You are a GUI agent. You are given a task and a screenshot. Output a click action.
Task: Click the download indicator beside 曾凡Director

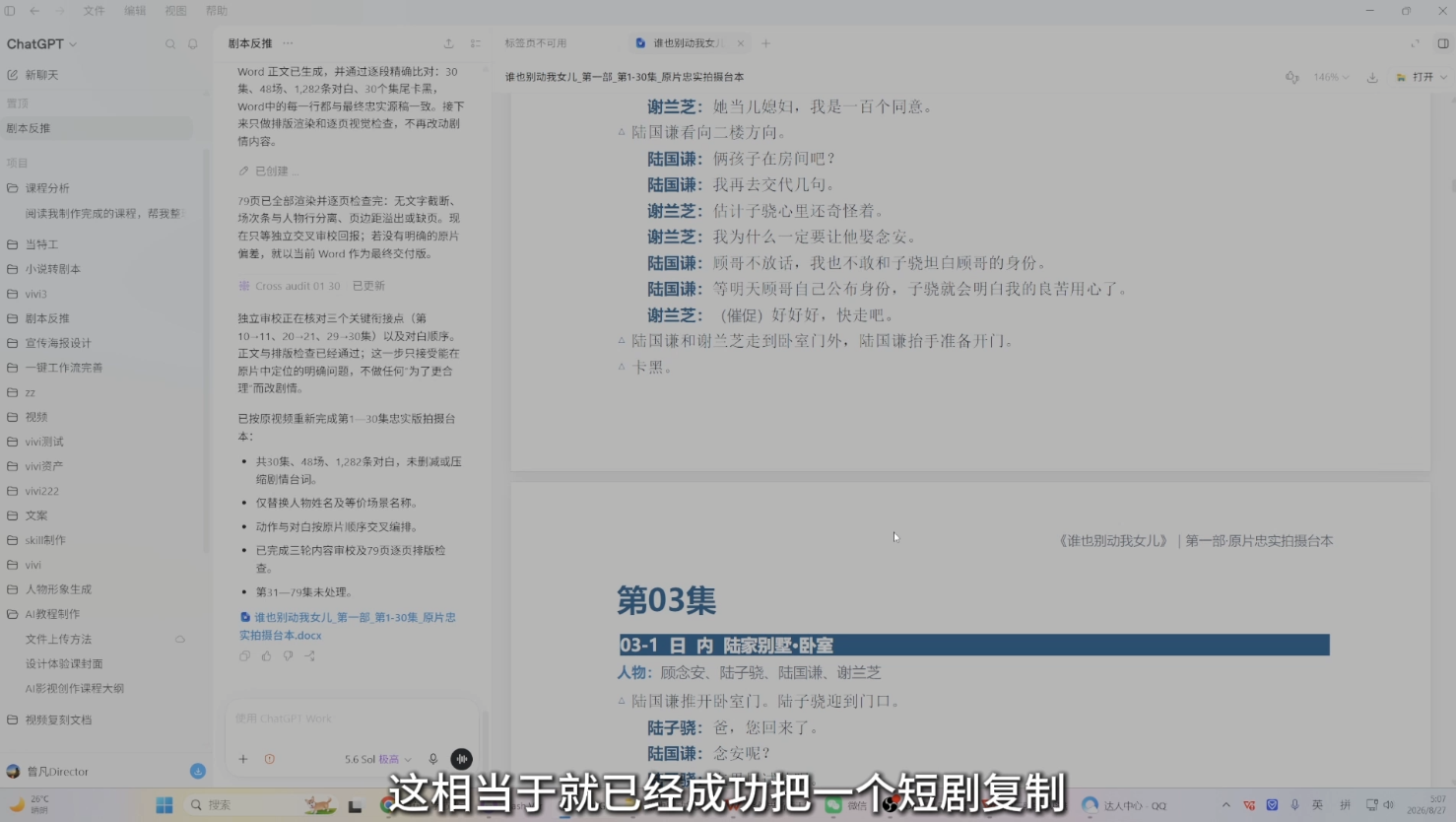pos(198,771)
